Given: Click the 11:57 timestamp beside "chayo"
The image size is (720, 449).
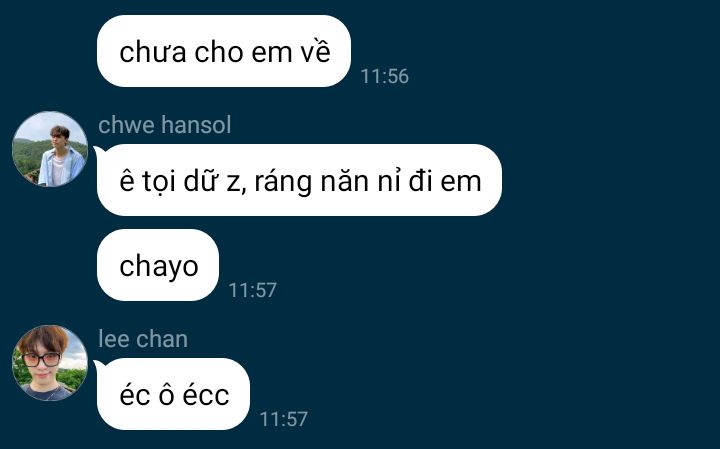Looking at the screenshot, I should (253, 290).
